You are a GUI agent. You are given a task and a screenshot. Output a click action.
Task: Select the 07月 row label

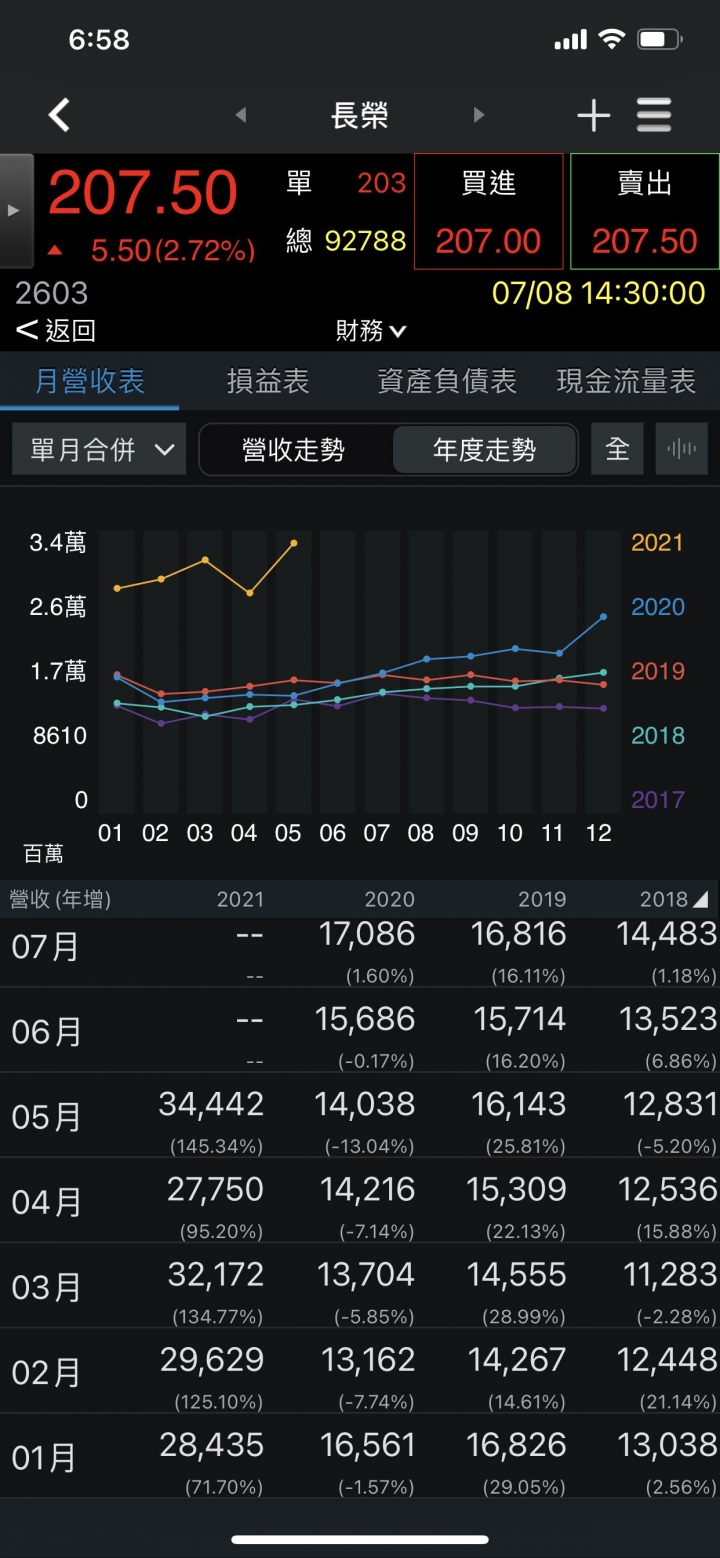tap(46, 946)
